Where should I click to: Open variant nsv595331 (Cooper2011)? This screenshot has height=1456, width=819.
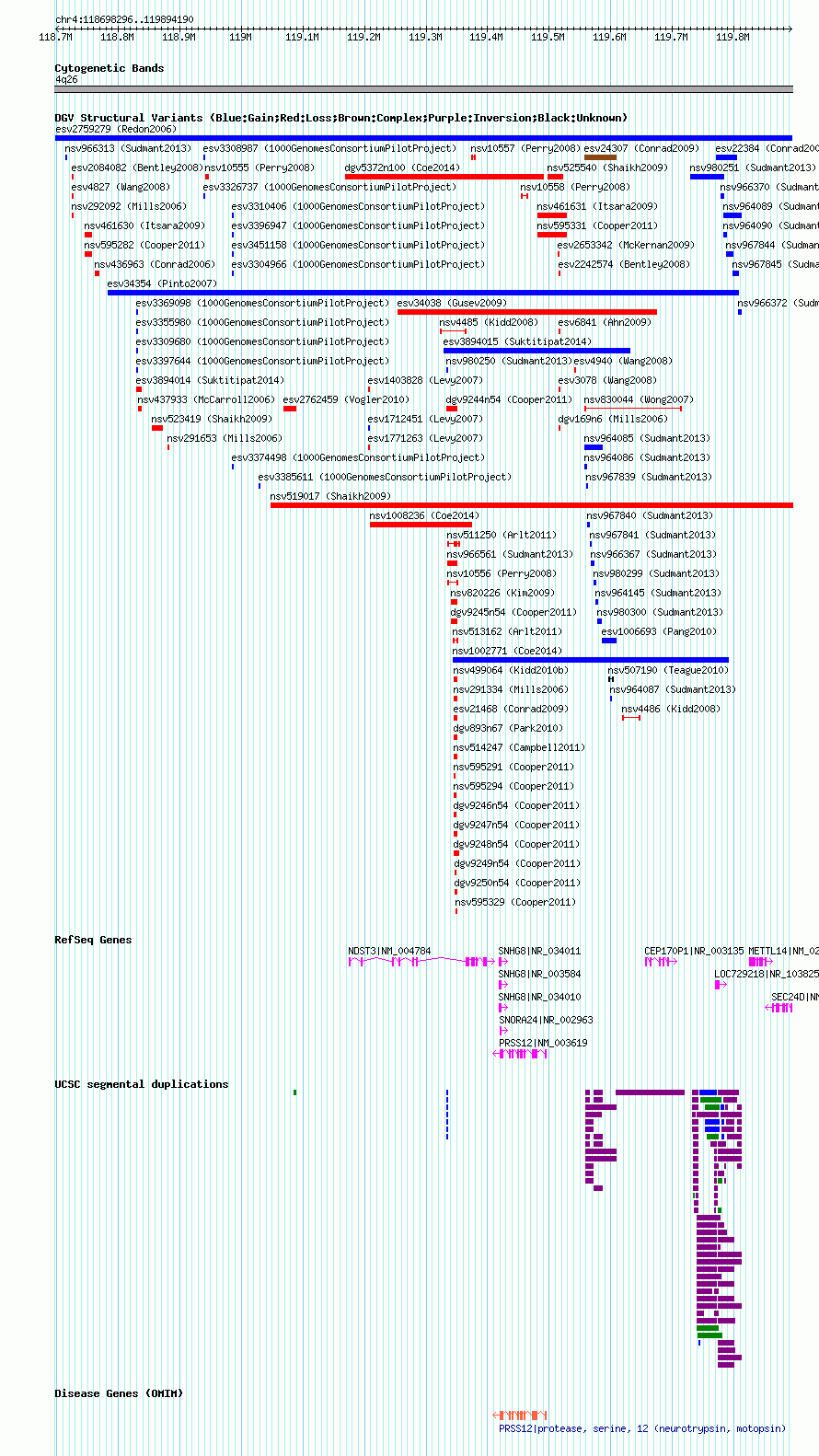(596, 225)
